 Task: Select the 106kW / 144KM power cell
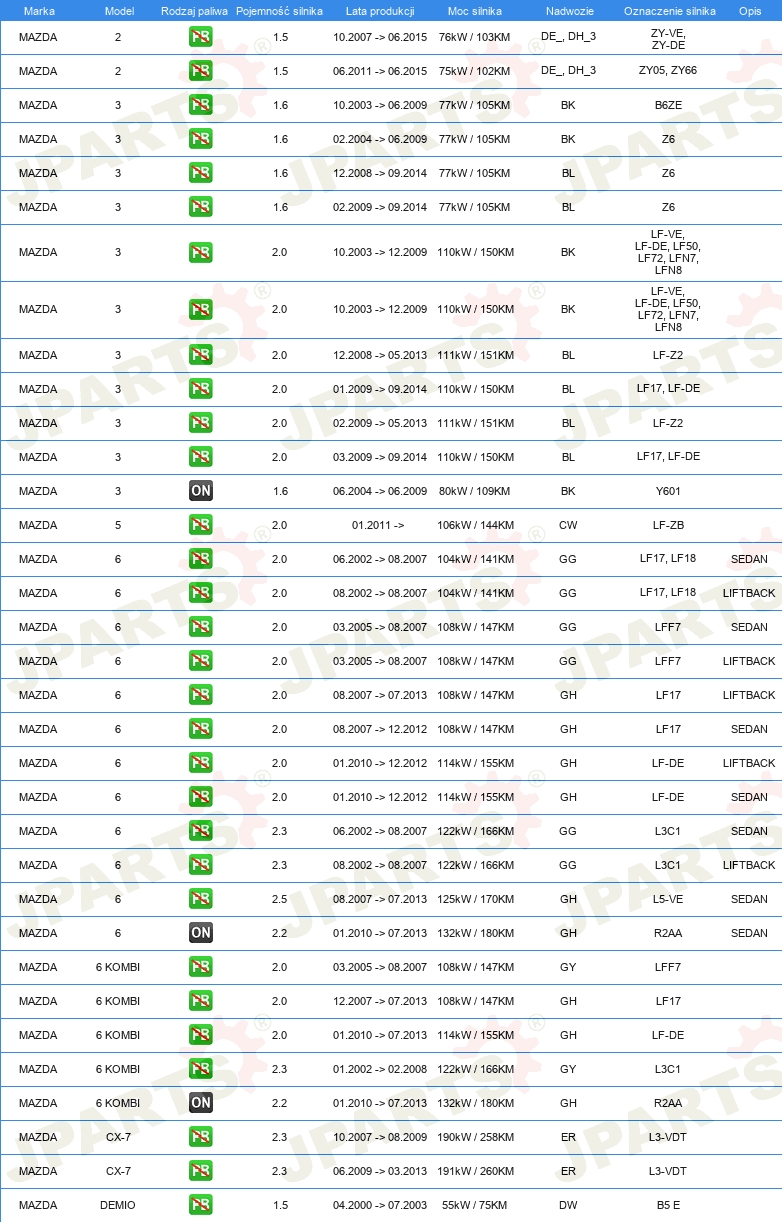(x=475, y=526)
